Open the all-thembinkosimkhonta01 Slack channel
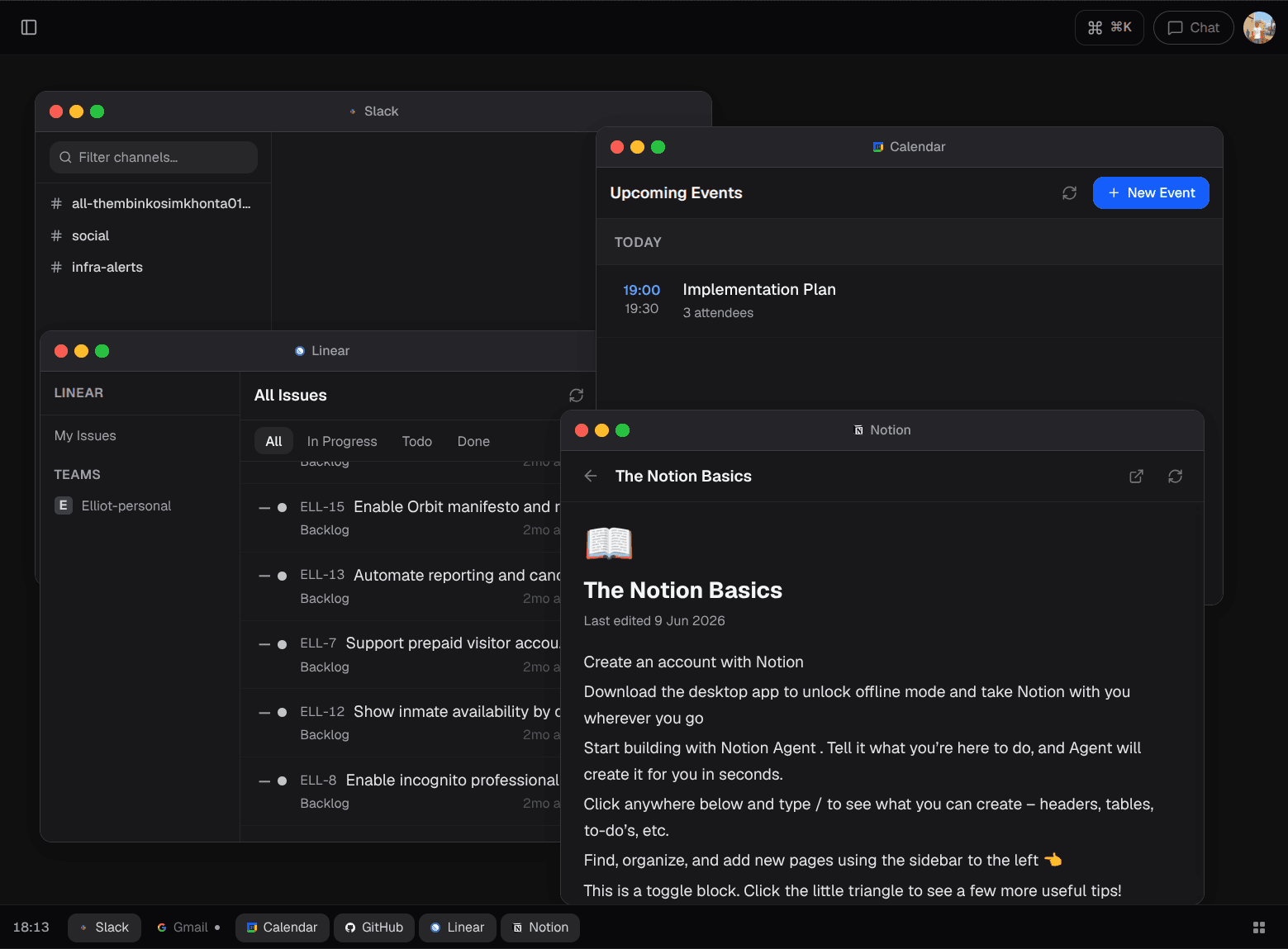Screen dimensions: 1288x949 [153, 203]
